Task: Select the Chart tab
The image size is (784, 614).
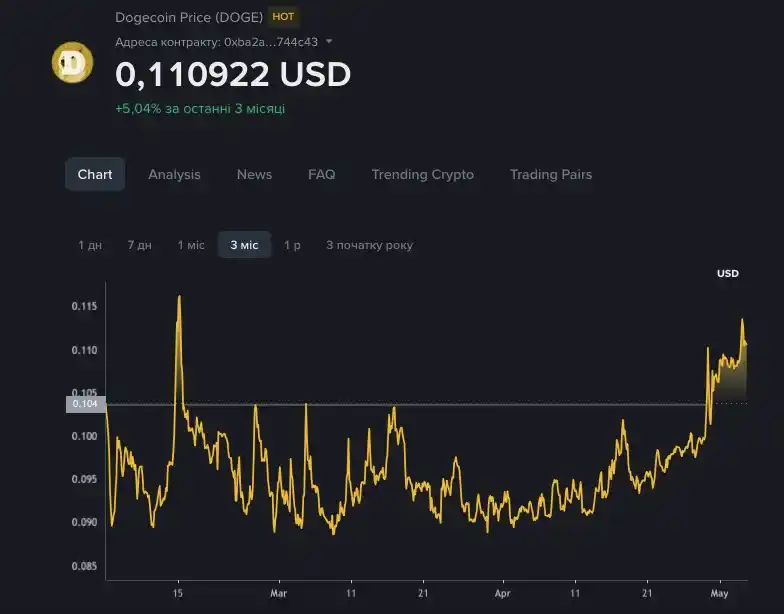Action: [x=95, y=174]
